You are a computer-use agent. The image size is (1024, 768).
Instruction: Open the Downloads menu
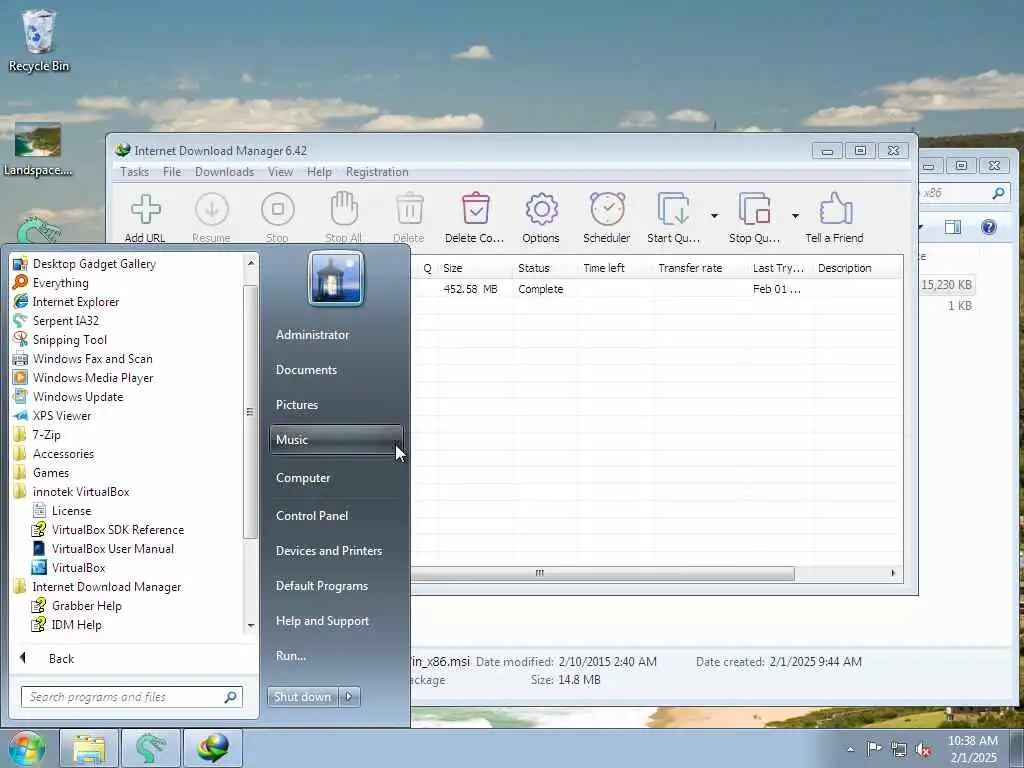224,172
